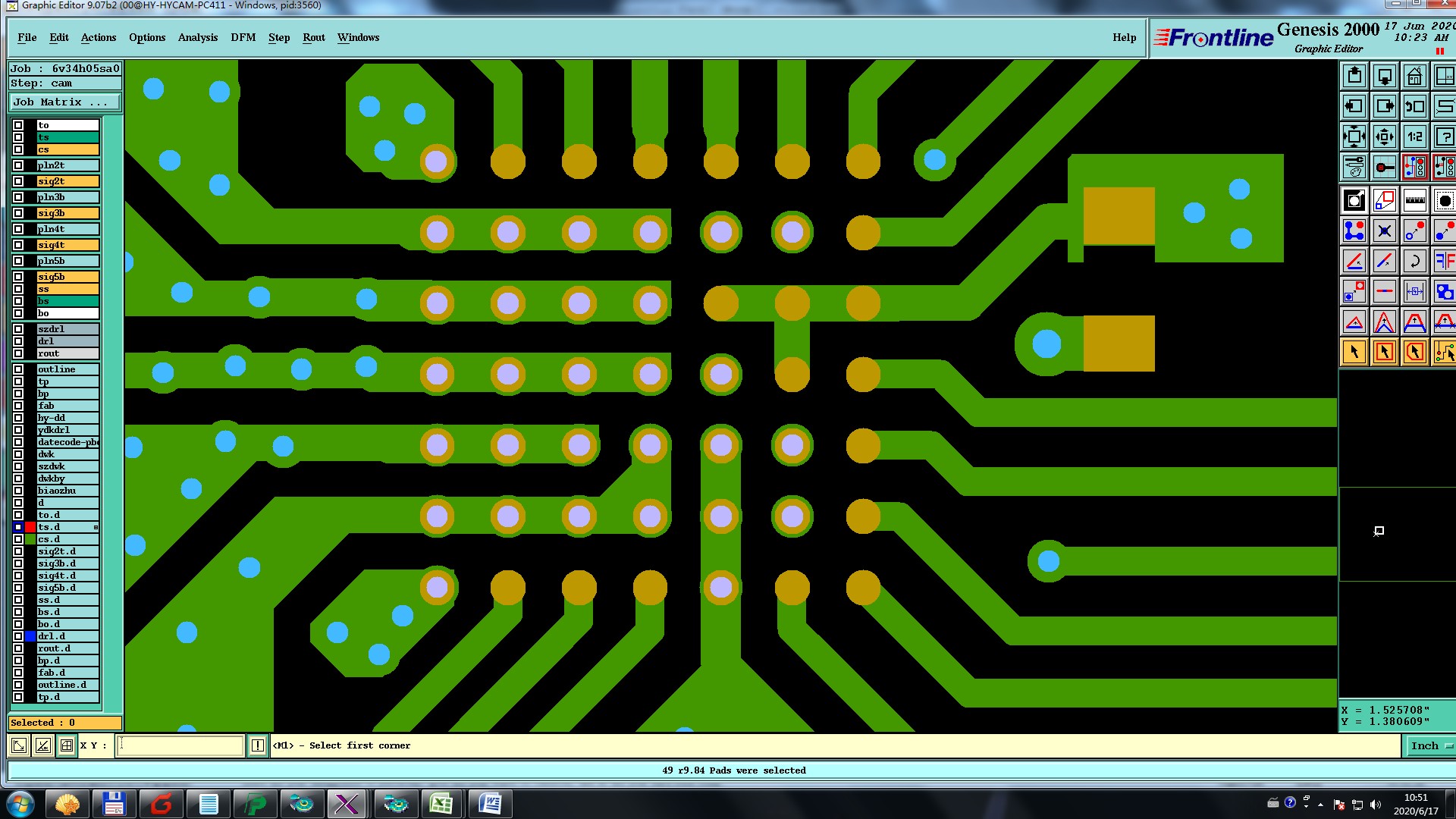This screenshot has height=819, width=1456.
Task: Click the wrench and palette settings icon
Action: click(x=1354, y=167)
